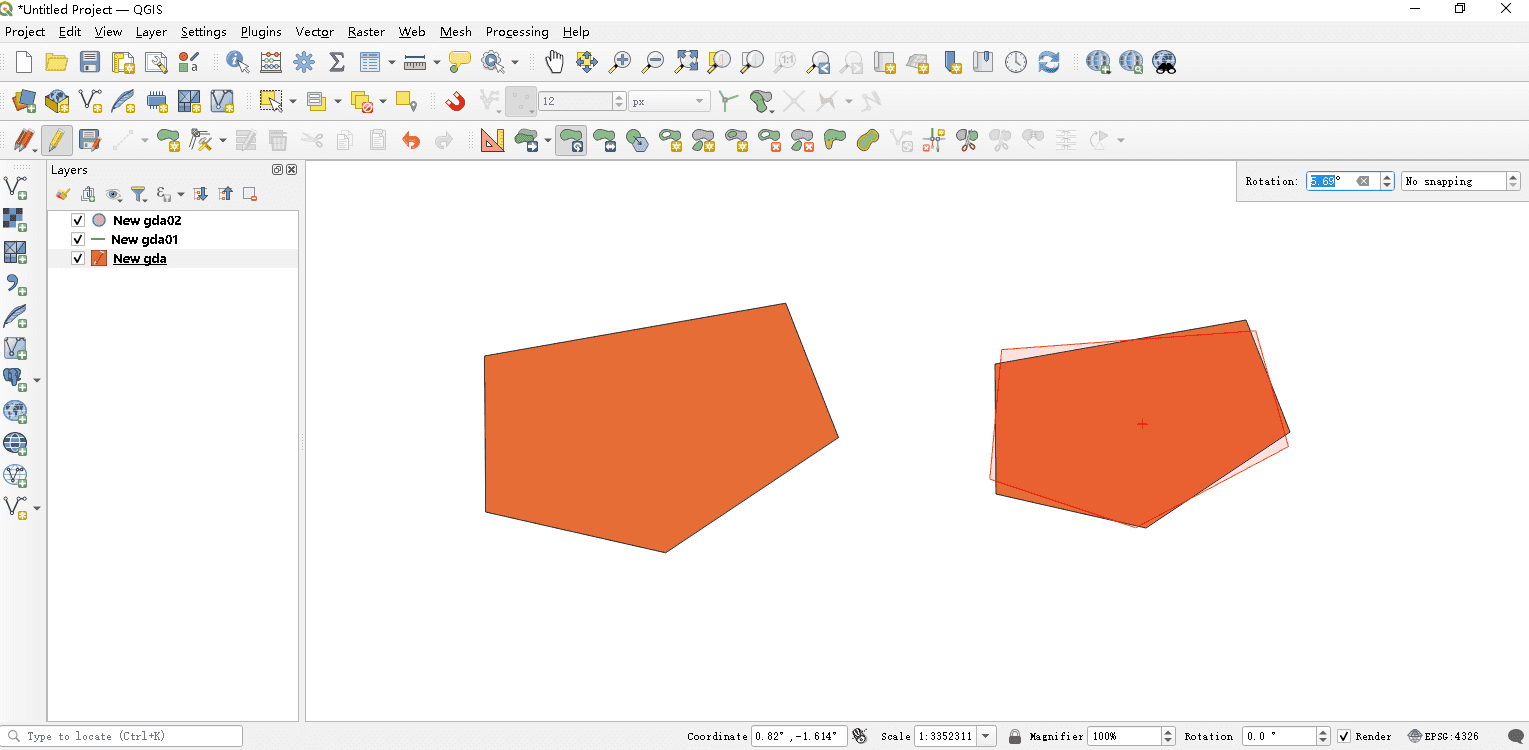This screenshot has height=750, width=1529.
Task: Open the Vector menu
Action: (x=314, y=32)
